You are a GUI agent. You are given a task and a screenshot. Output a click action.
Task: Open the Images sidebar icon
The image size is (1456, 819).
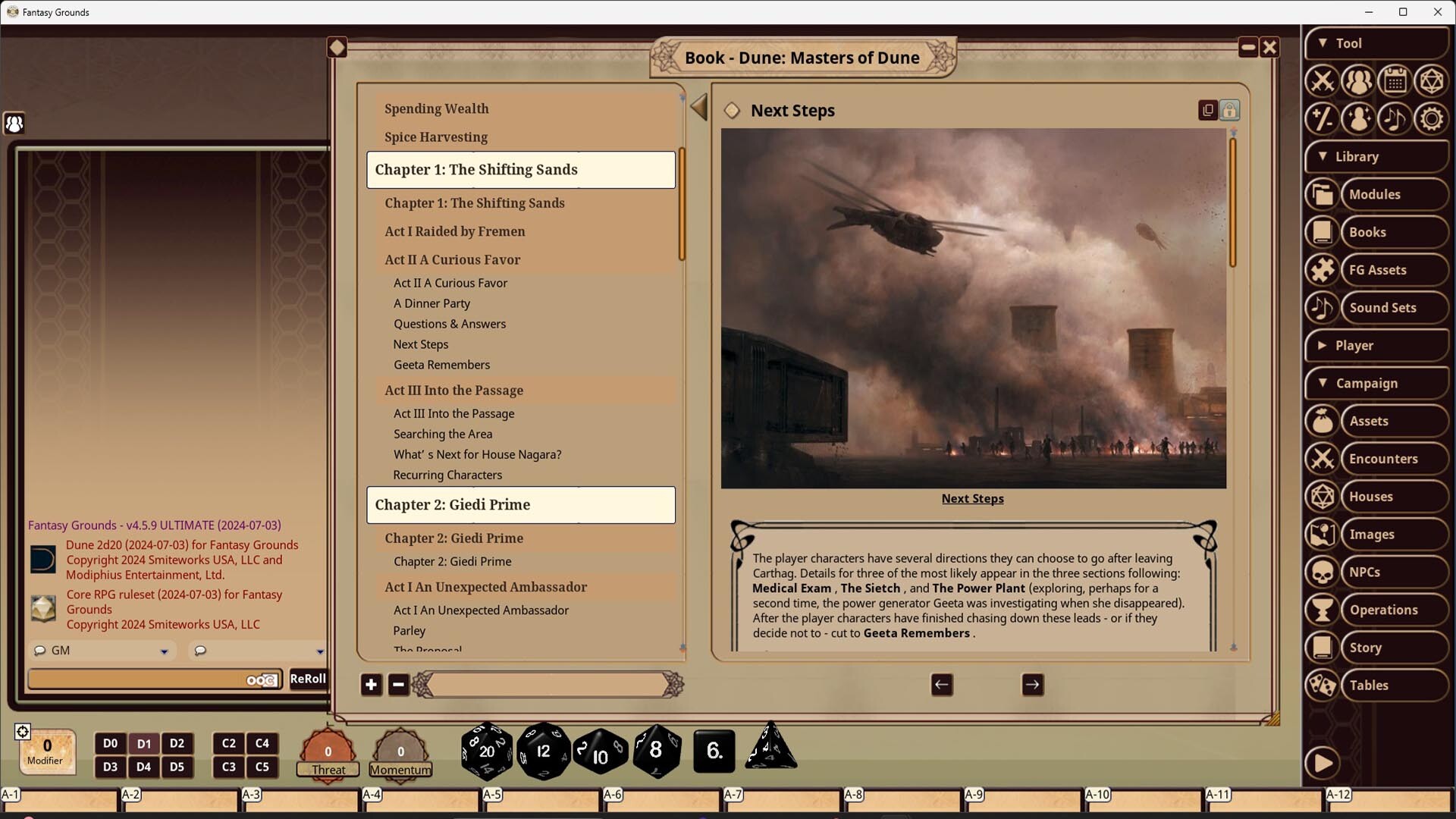(x=1322, y=535)
